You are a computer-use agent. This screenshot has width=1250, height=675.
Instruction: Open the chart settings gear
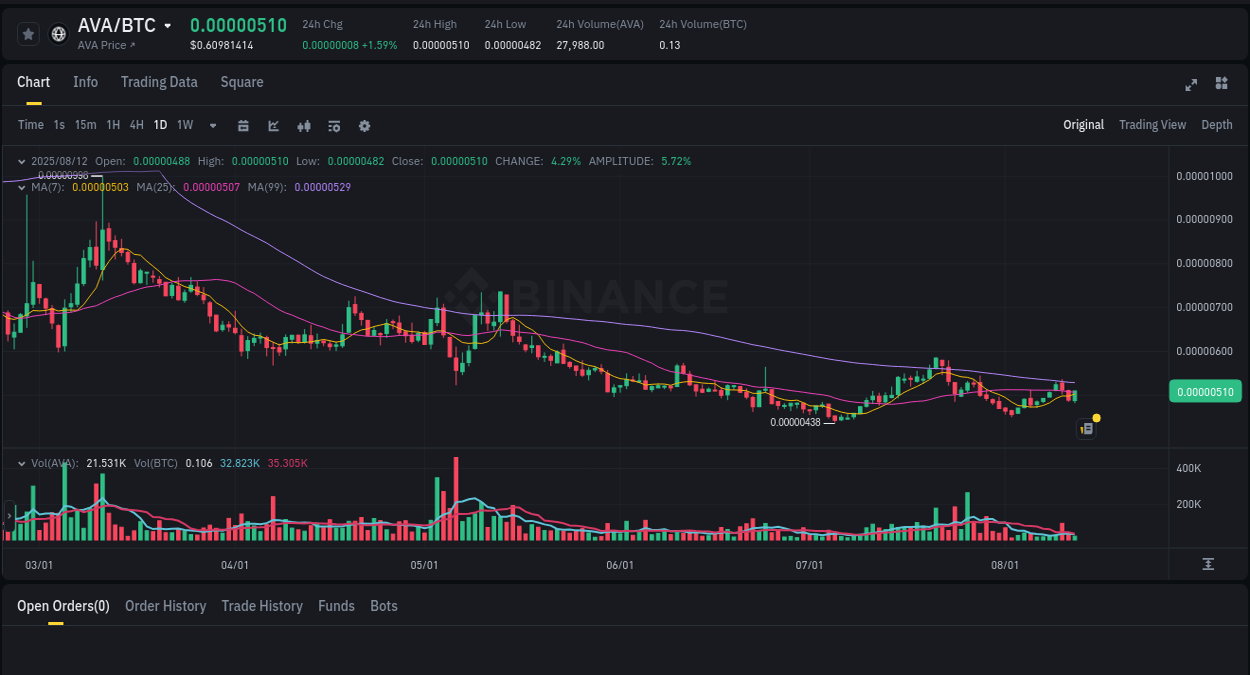(x=364, y=125)
